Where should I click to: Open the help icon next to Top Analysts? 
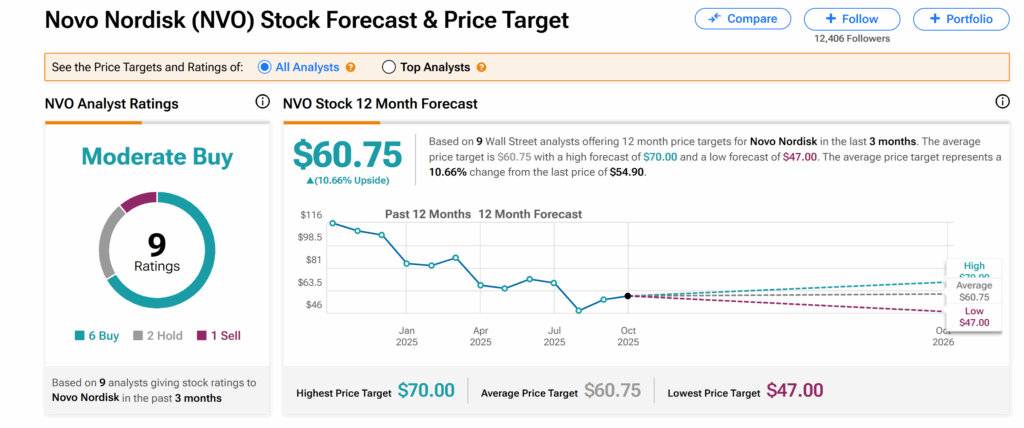point(482,67)
